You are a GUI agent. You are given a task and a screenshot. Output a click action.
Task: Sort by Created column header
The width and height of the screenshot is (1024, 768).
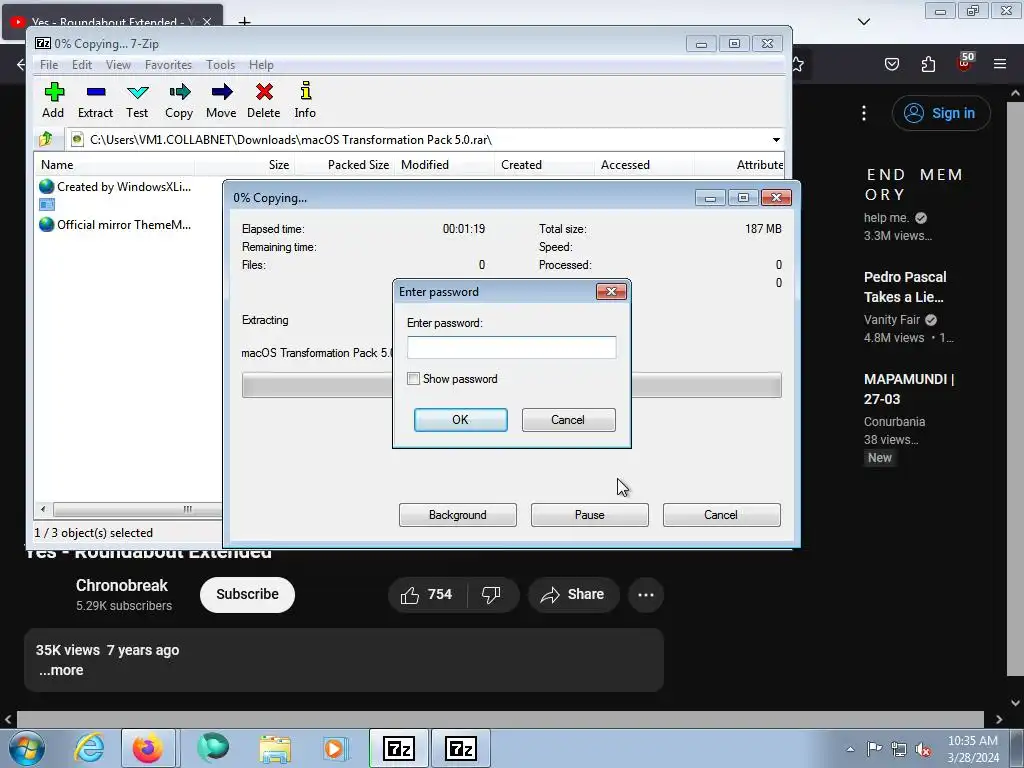click(545, 165)
